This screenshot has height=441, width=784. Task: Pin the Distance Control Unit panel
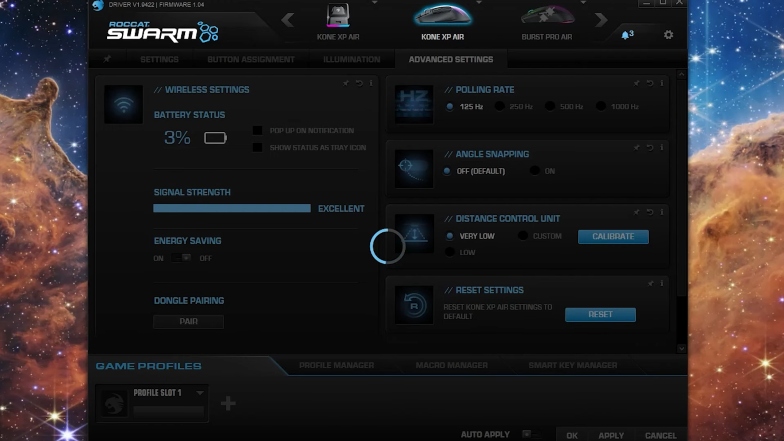636,212
